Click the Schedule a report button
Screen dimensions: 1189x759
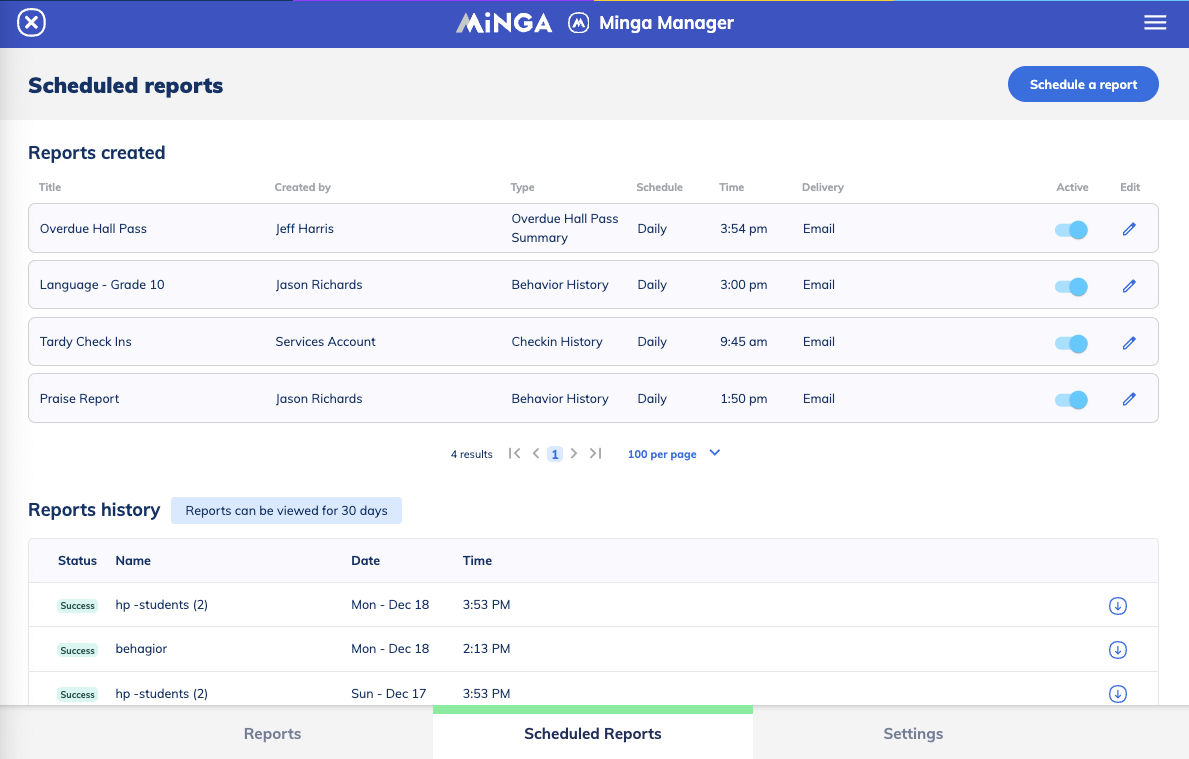[1083, 84]
